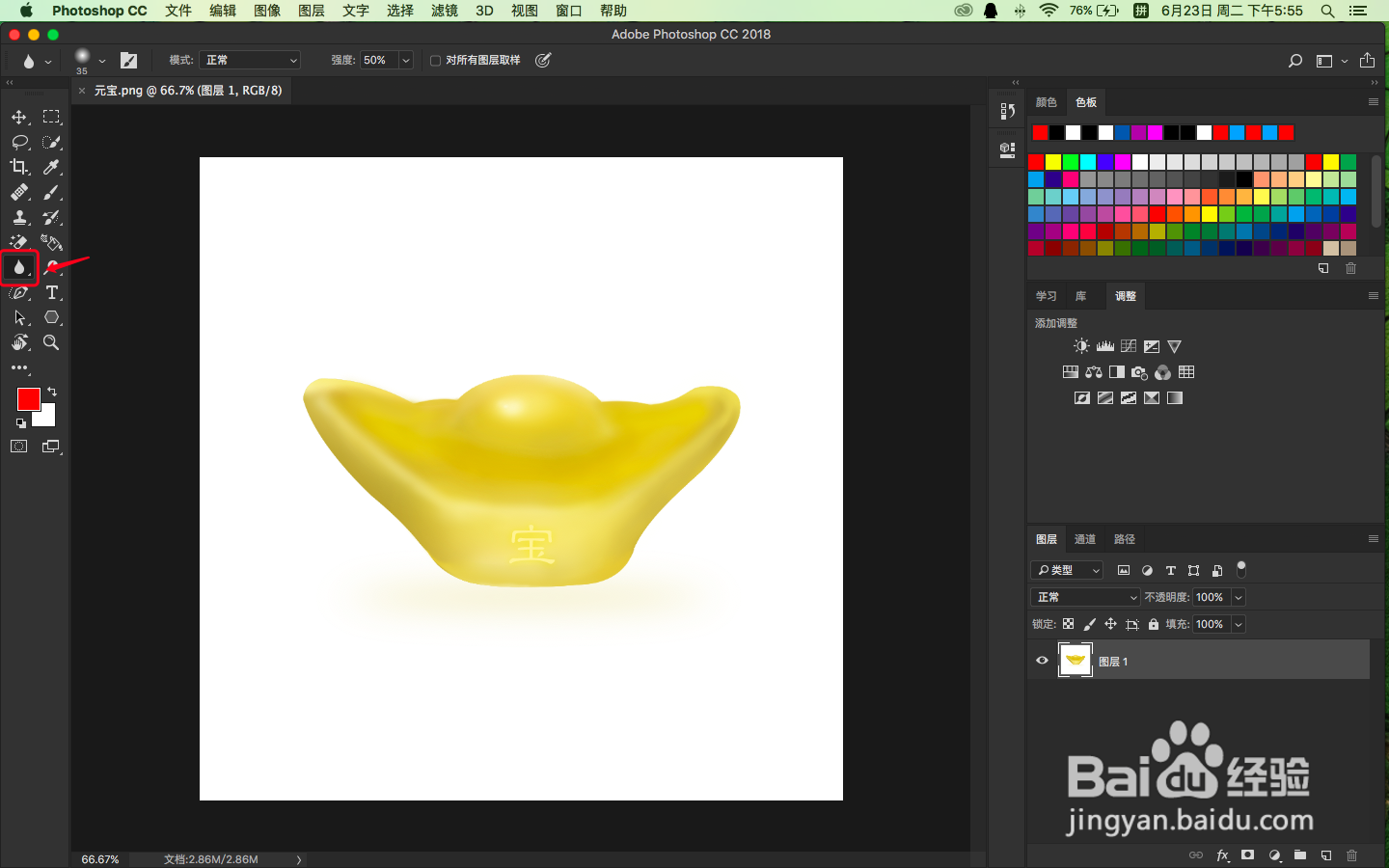Image resolution: width=1389 pixels, height=868 pixels.
Task: Select the History Brush tool
Action: click(x=52, y=217)
